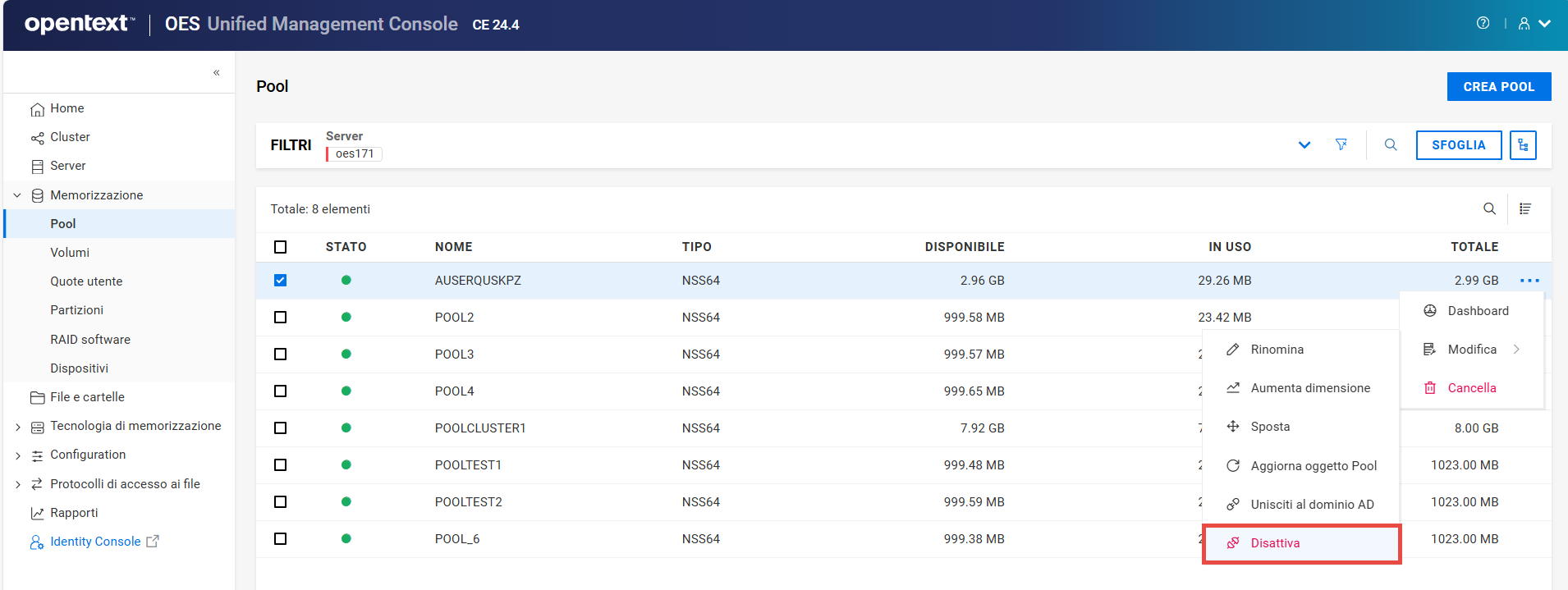
Task: Toggle the select-all header checkbox
Action: click(x=281, y=247)
